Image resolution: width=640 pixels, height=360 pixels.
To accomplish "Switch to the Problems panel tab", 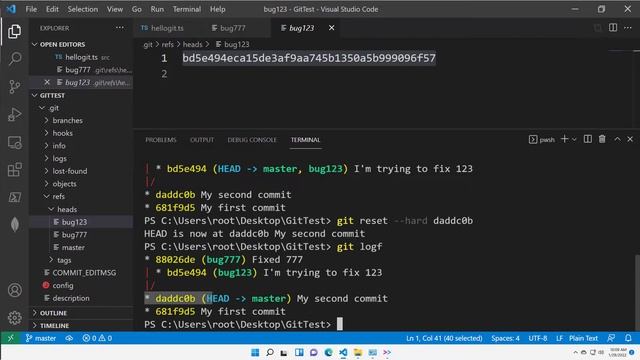I will coord(161,140).
